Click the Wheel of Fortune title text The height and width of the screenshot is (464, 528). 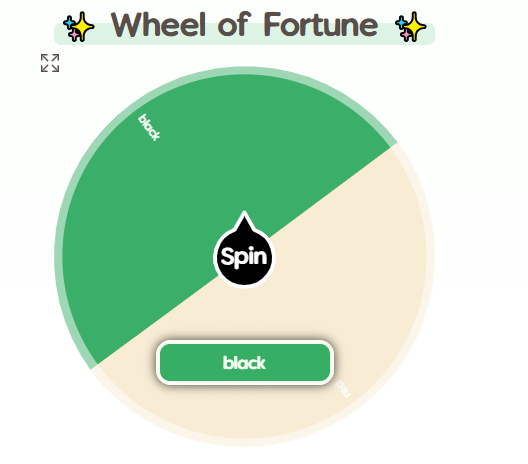[245, 25]
